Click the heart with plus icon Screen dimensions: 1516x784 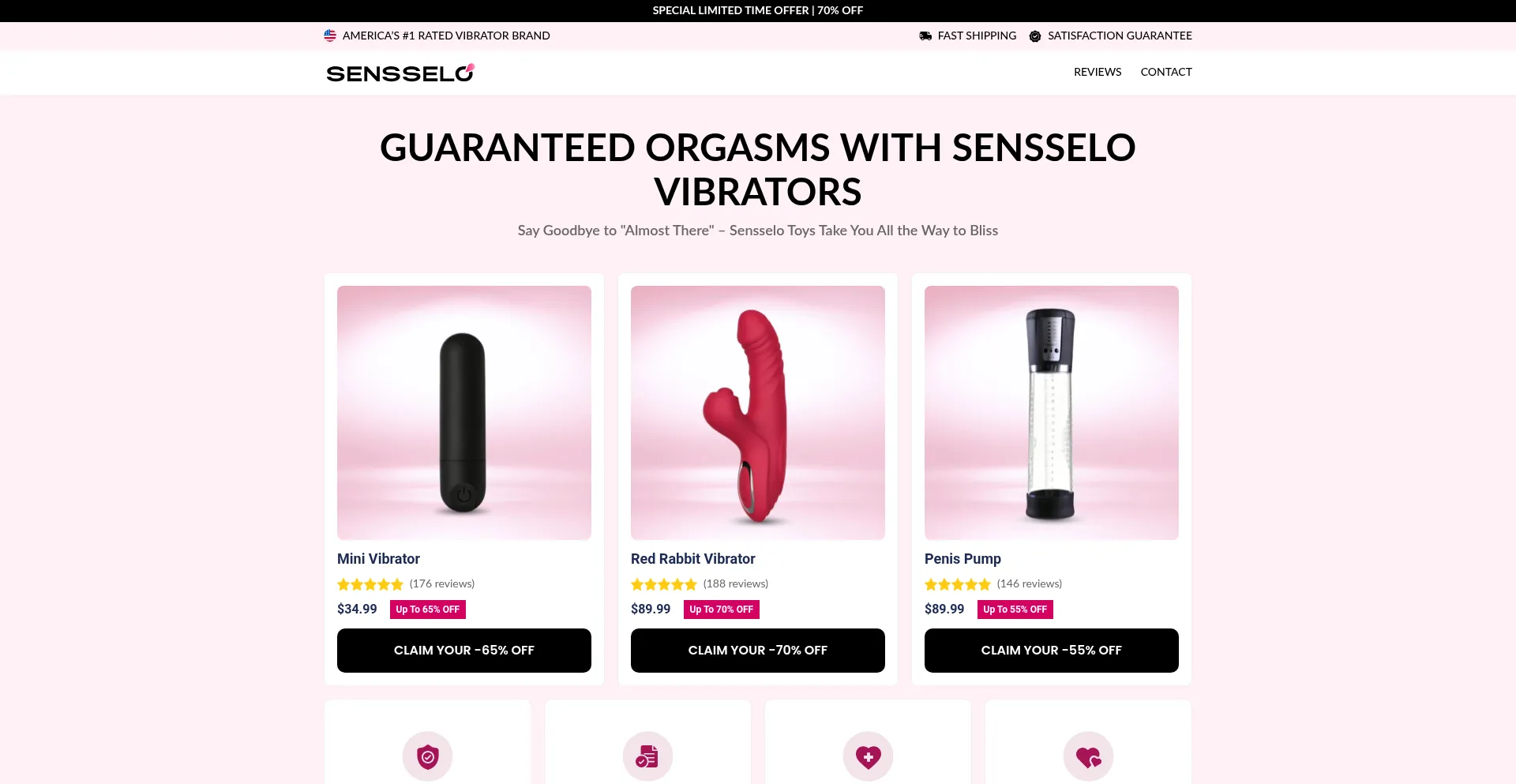coord(868,756)
